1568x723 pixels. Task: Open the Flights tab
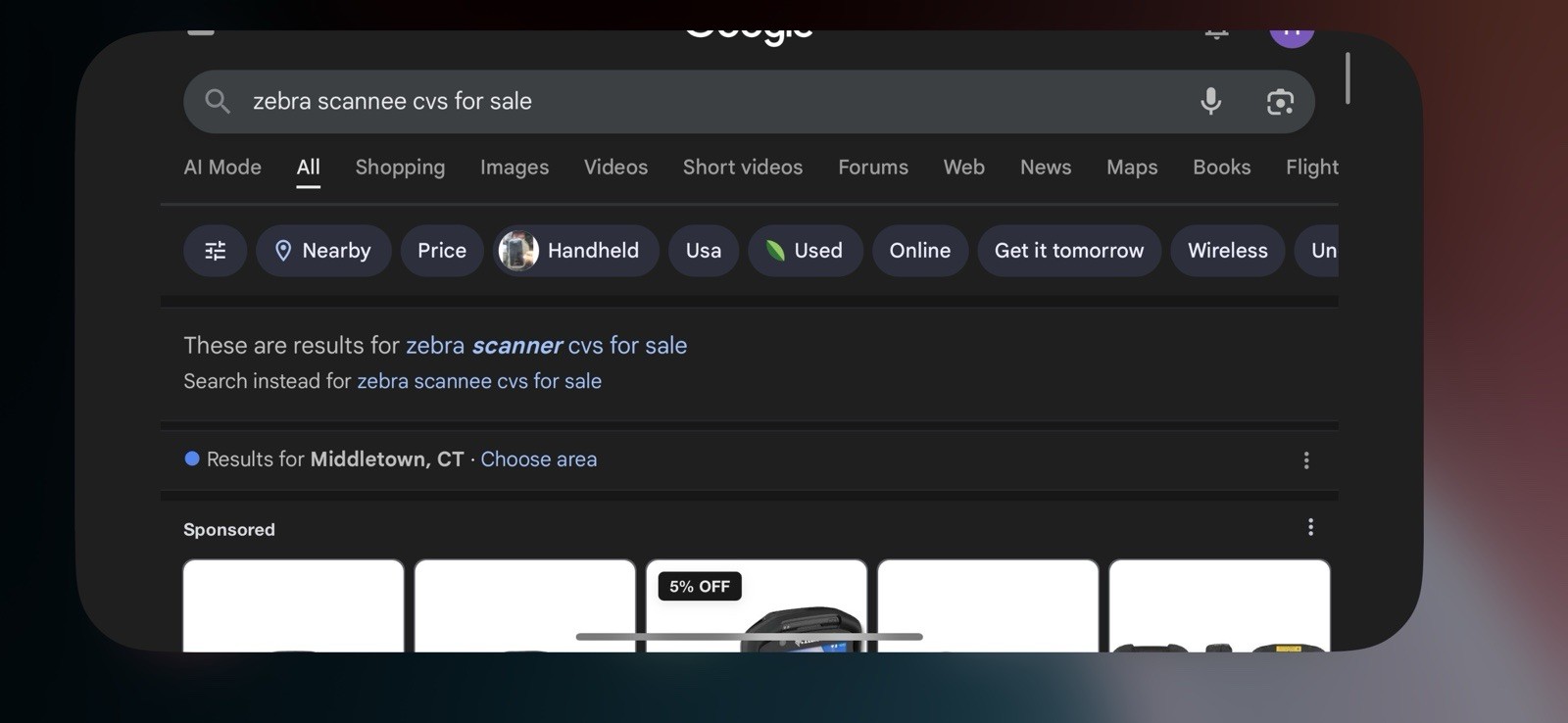pyautogui.click(x=1312, y=168)
